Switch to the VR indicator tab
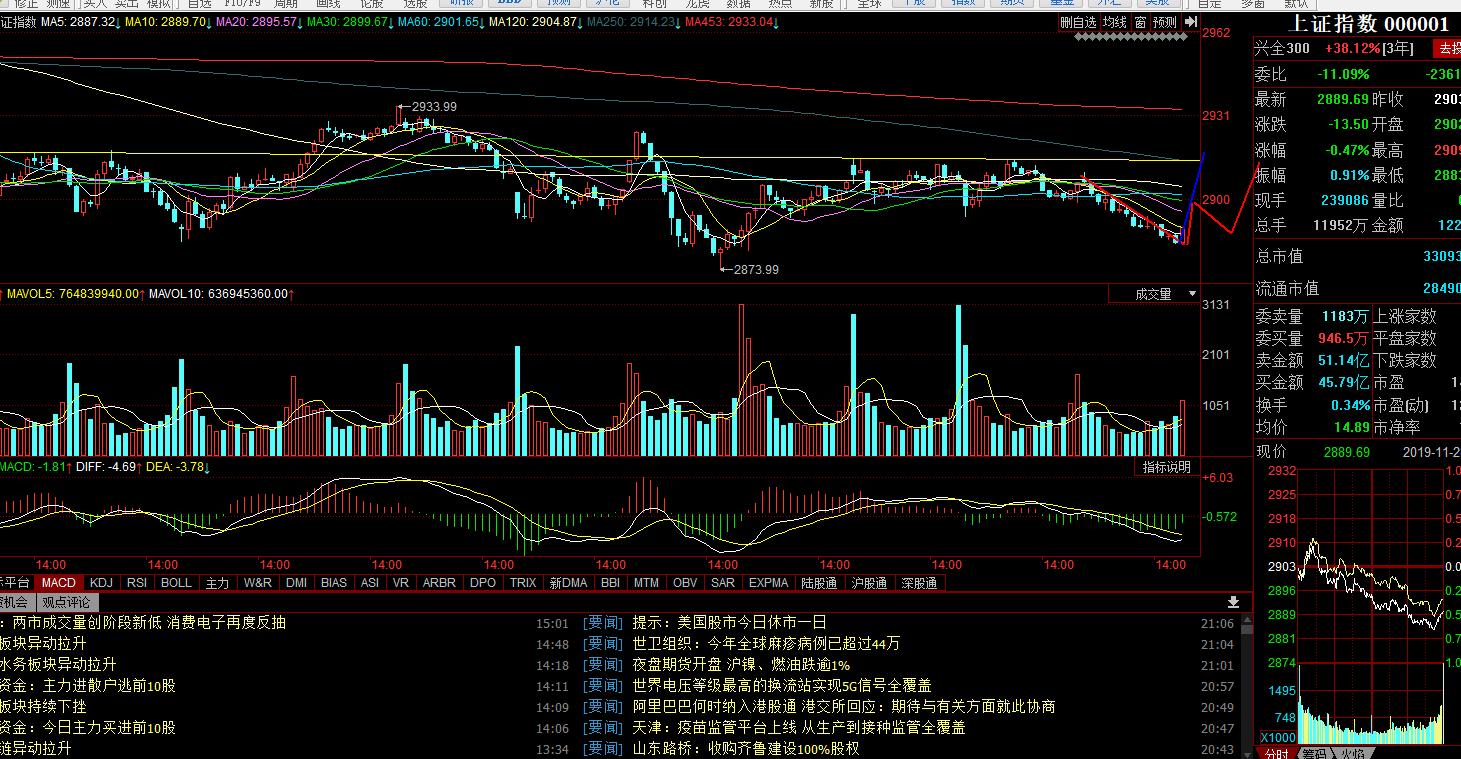Screen dimensions: 1461x759 [401, 583]
